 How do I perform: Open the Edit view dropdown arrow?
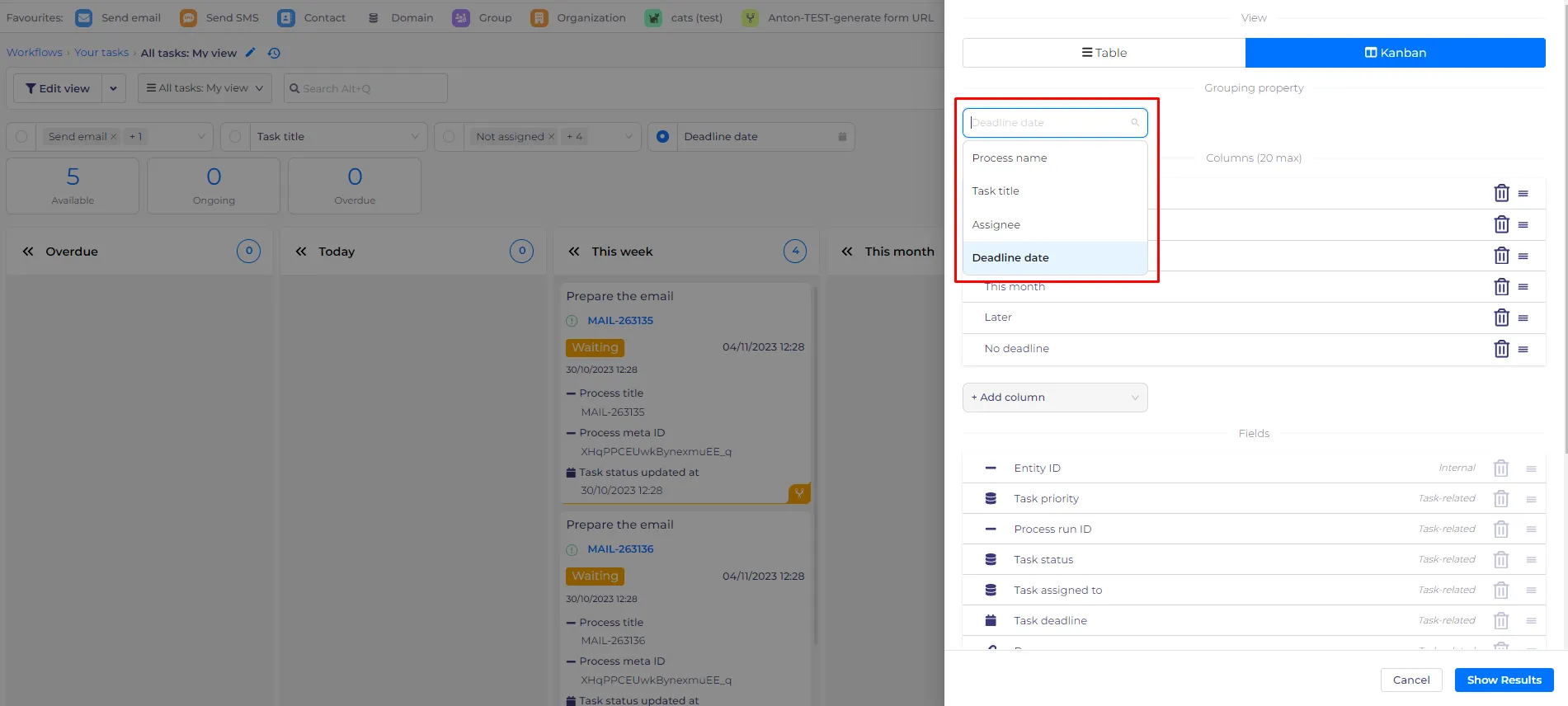[x=114, y=88]
